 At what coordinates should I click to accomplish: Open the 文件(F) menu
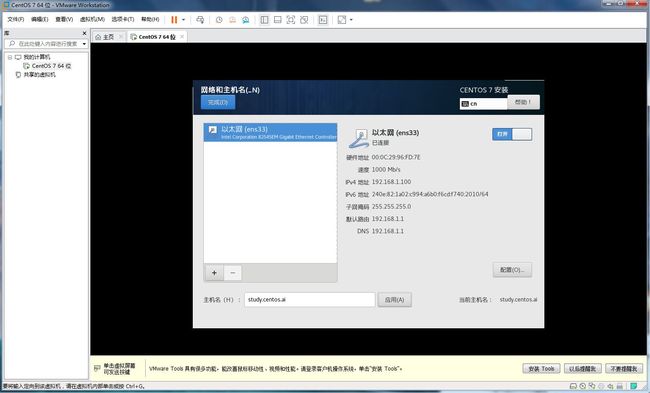point(16,19)
